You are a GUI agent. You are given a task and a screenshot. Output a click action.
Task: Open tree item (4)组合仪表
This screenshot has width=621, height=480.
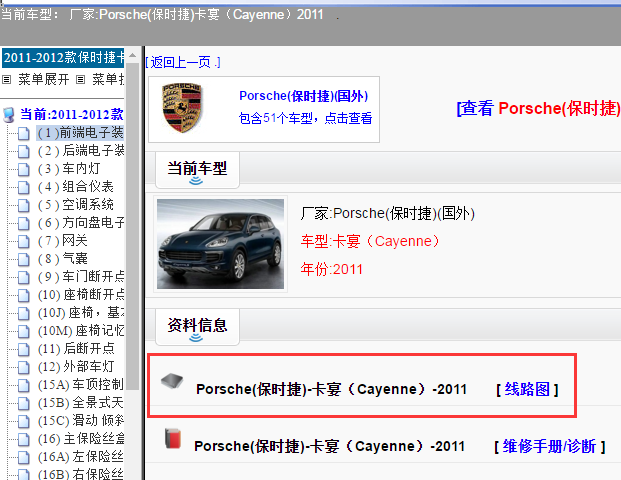76,187
